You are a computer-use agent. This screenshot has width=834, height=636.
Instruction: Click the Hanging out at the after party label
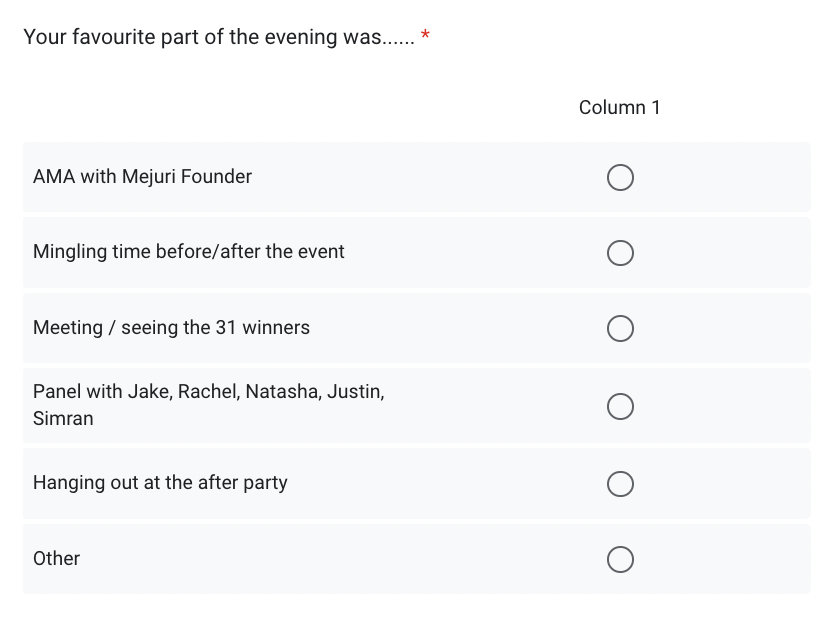[x=160, y=483]
